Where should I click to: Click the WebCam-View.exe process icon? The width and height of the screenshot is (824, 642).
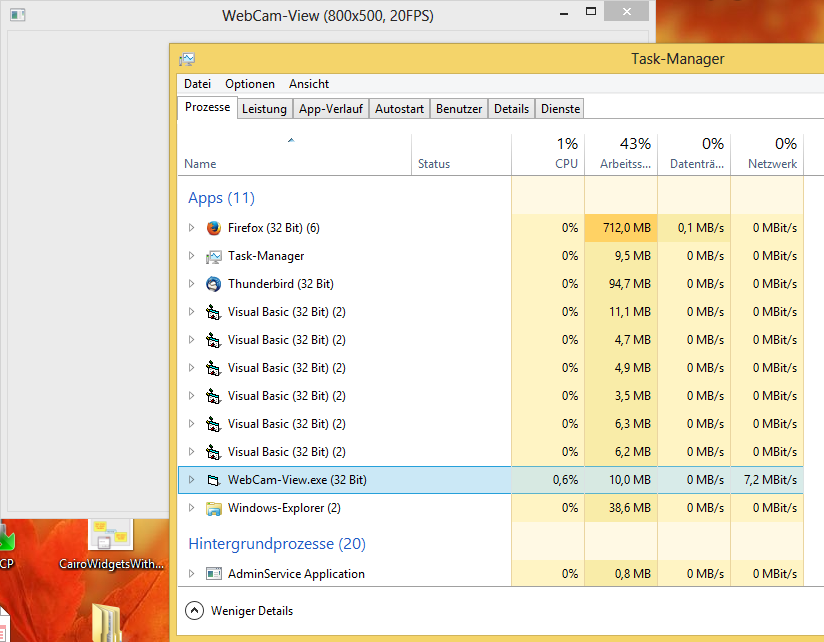click(x=213, y=479)
